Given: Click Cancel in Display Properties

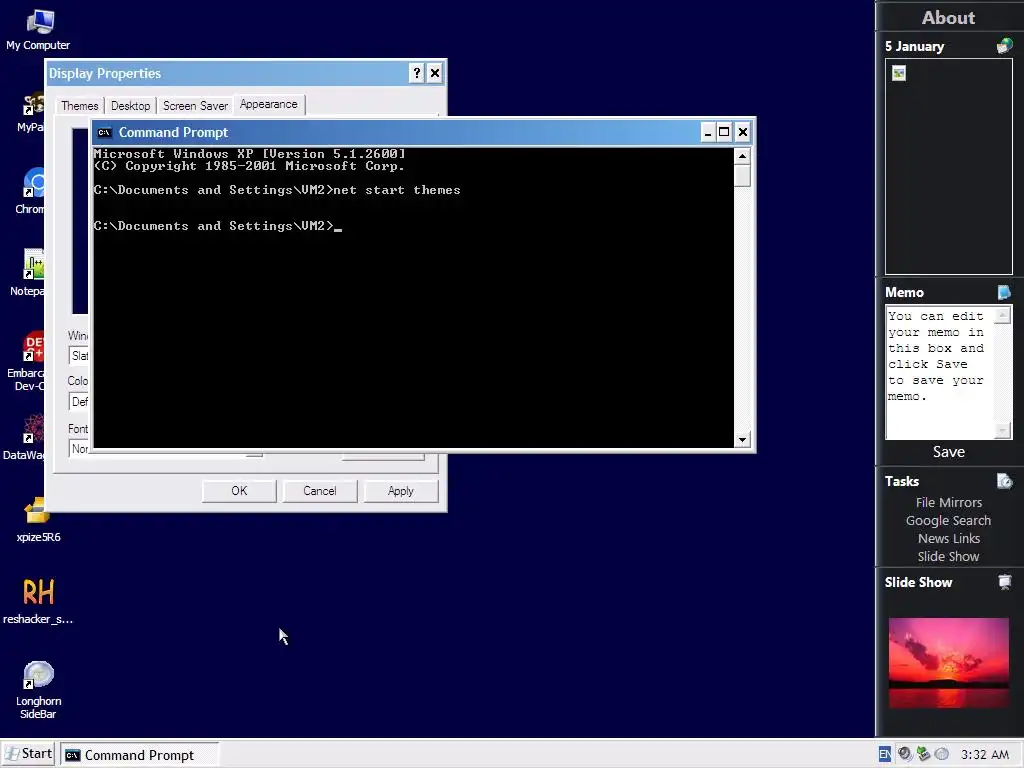Looking at the screenshot, I should click(x=320, y=491).
